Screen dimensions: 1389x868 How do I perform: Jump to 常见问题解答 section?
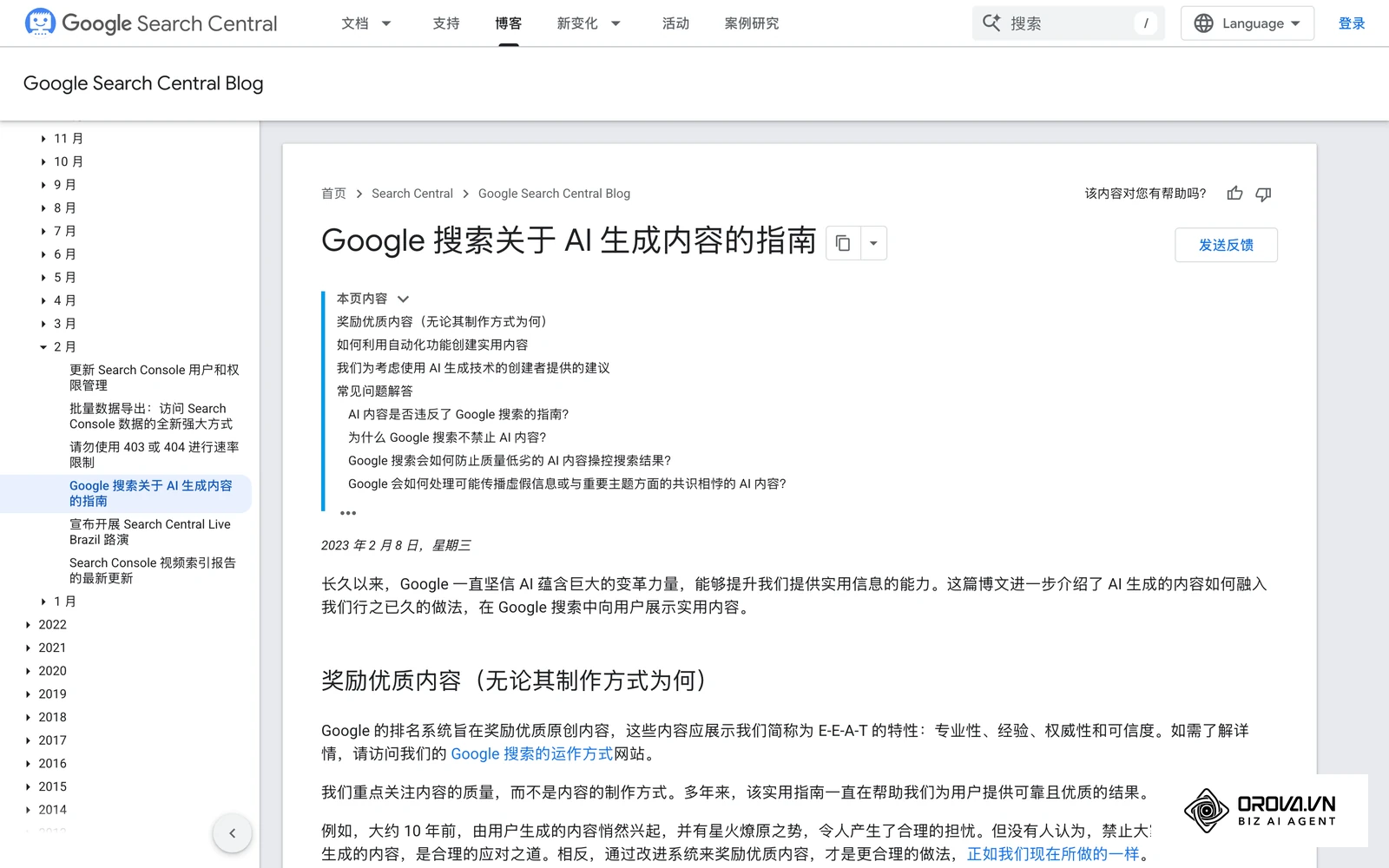point(375,391)
